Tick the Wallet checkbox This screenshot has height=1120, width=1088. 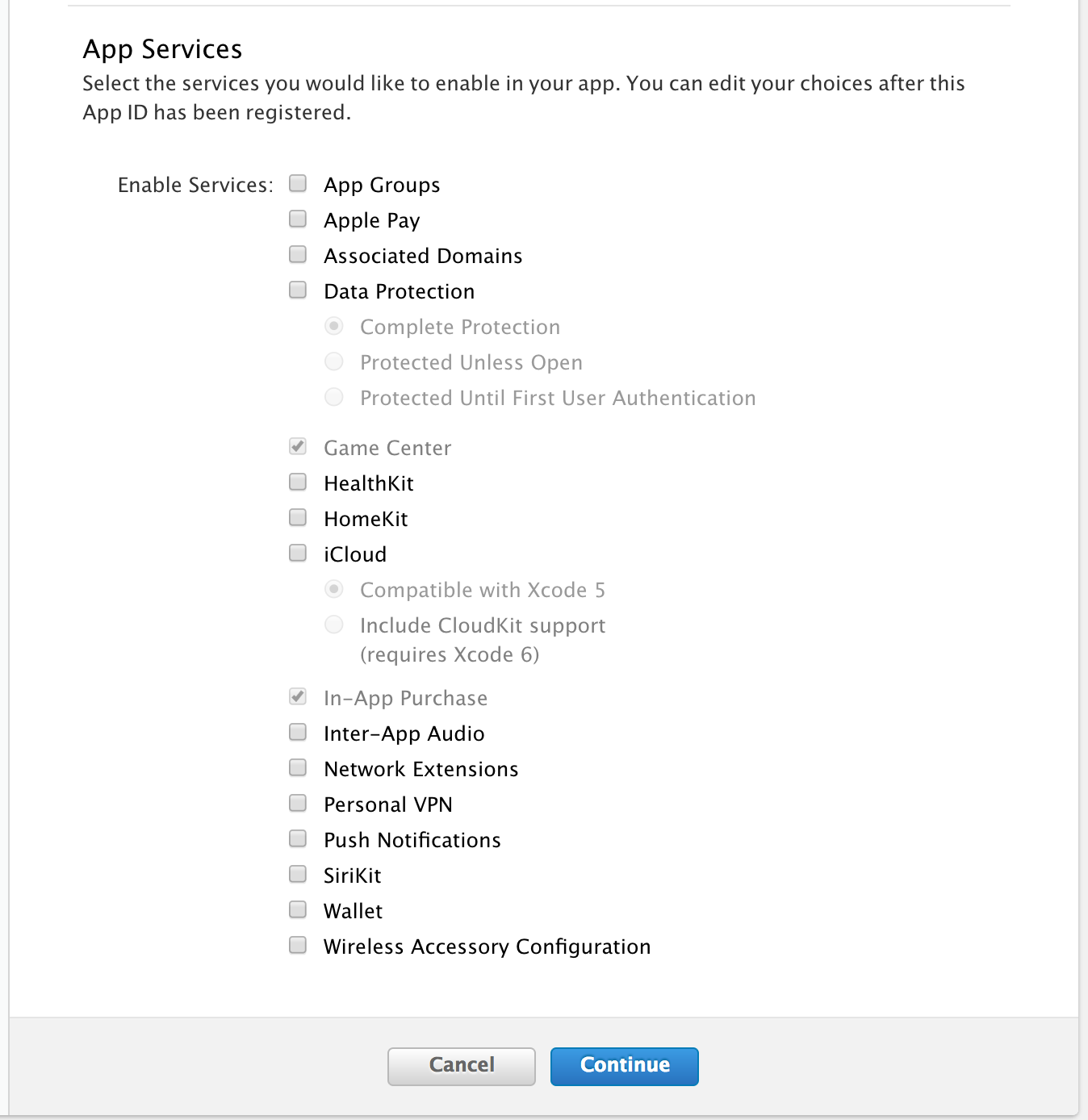tap(298, 909)
